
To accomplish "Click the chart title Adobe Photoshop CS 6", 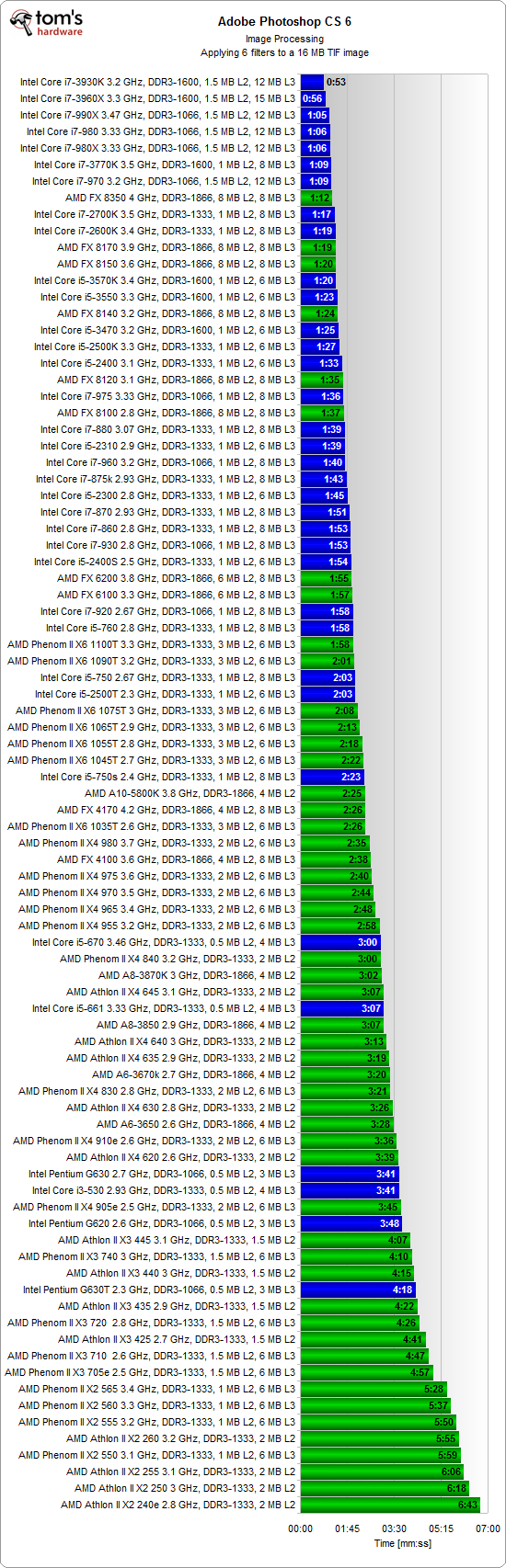I will (x=284, y=21).
